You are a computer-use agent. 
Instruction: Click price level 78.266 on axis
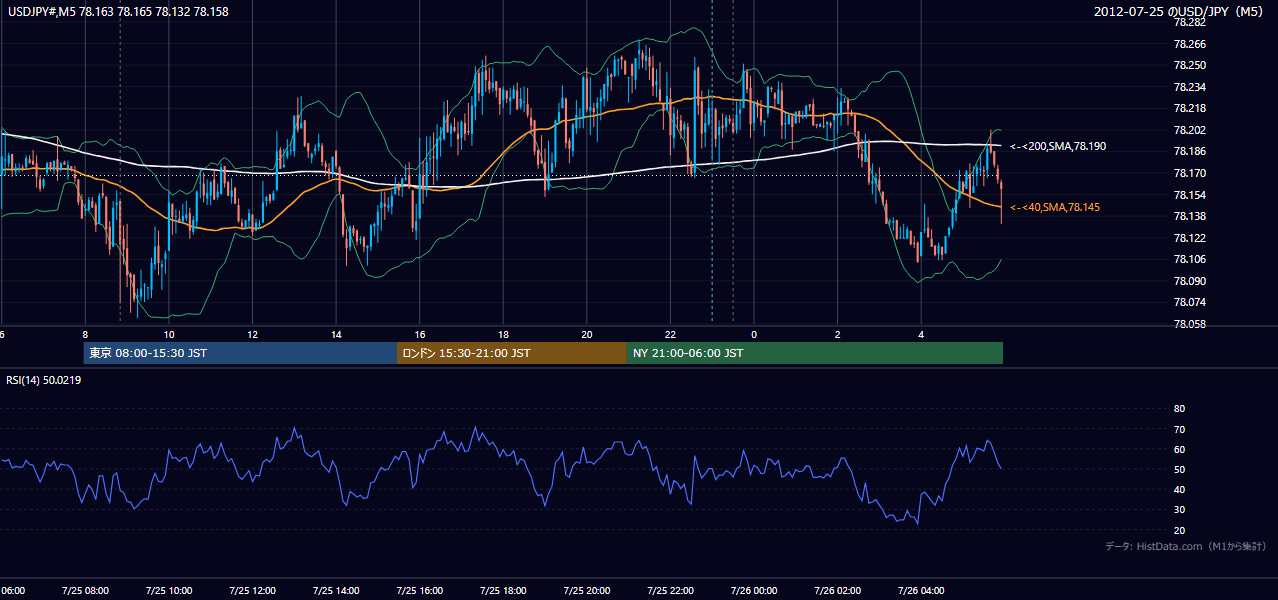(1191, 44)
